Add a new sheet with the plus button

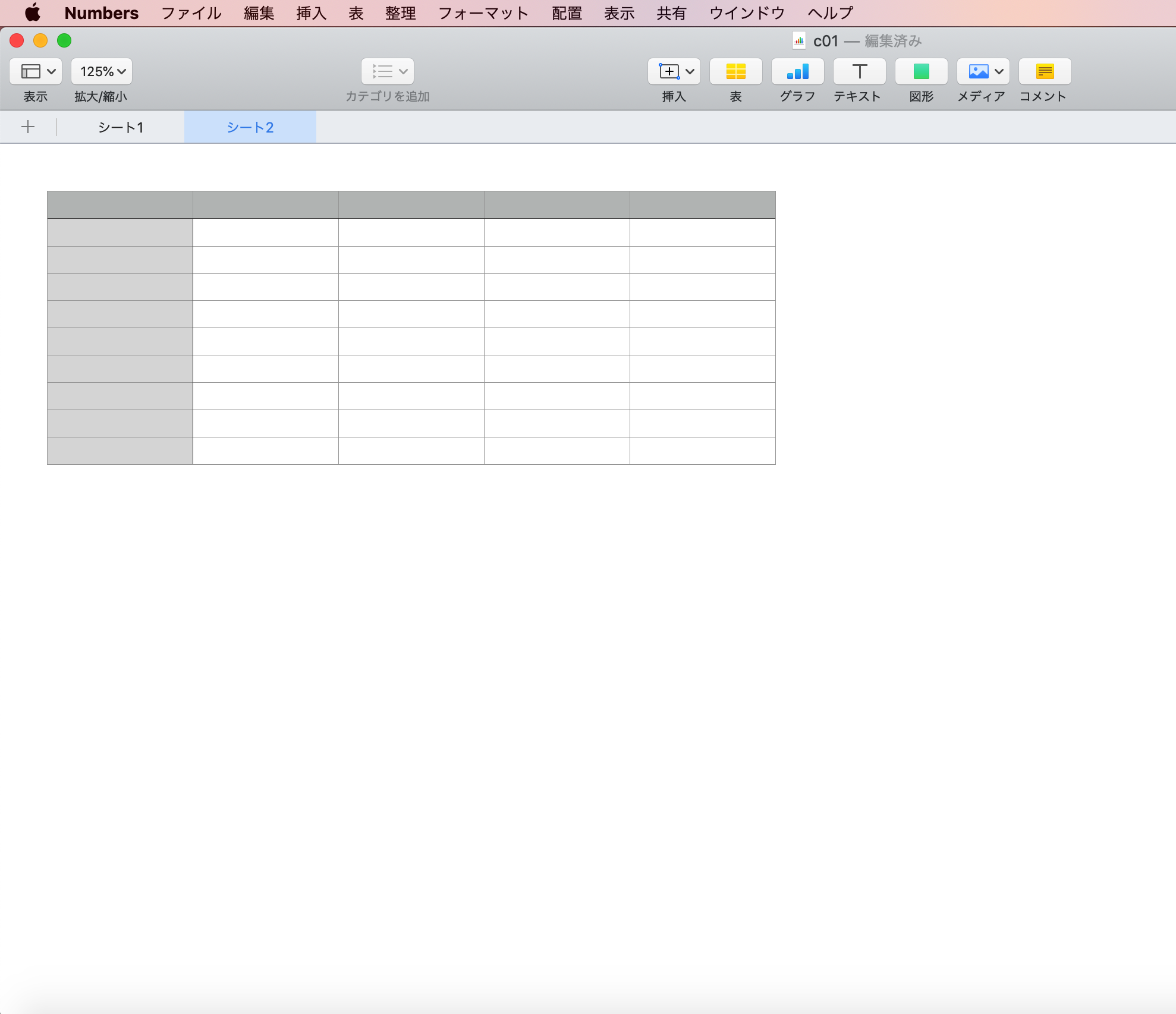coord(28,127)
